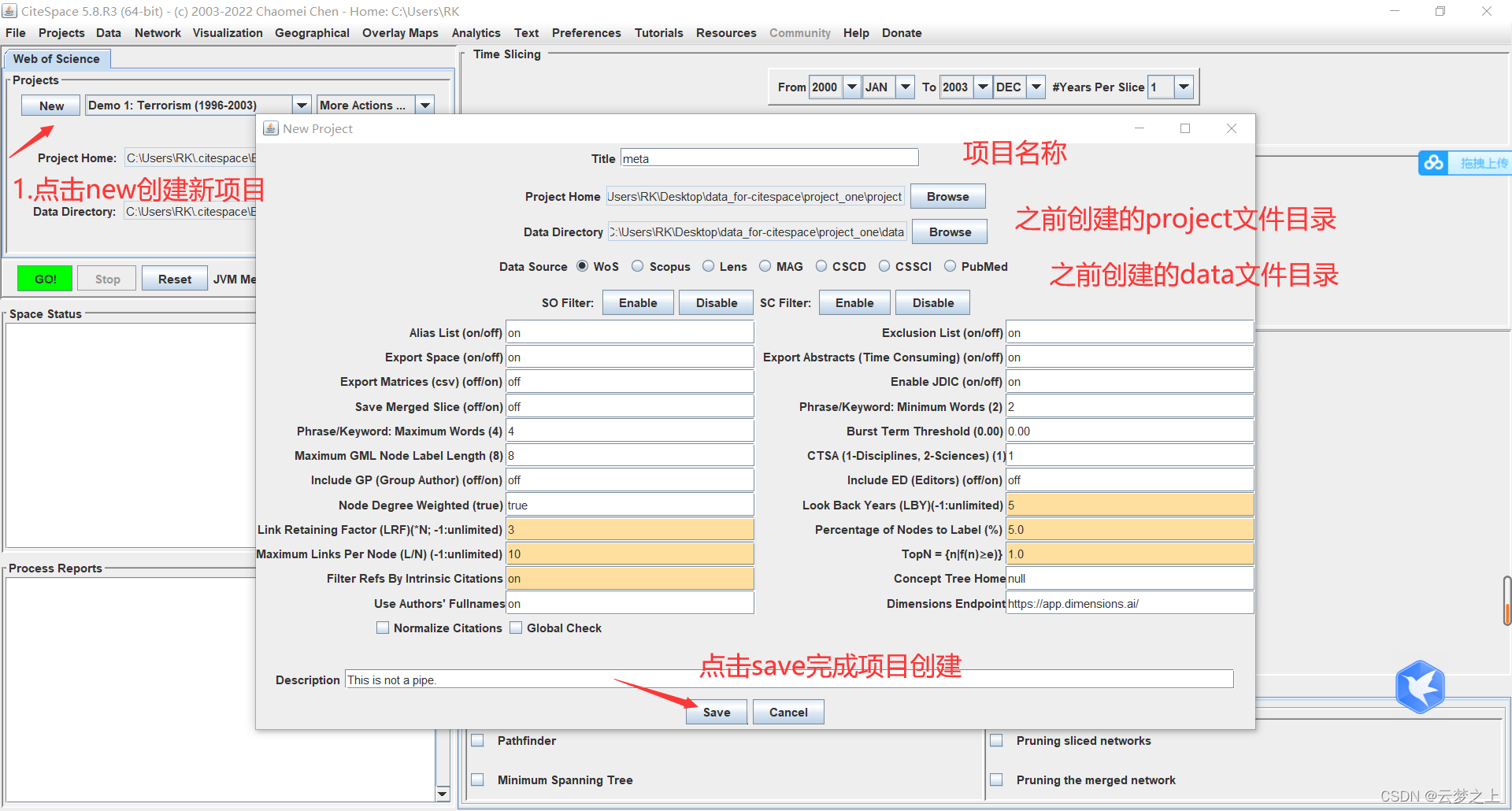Open the File menu

coord(16,33)
